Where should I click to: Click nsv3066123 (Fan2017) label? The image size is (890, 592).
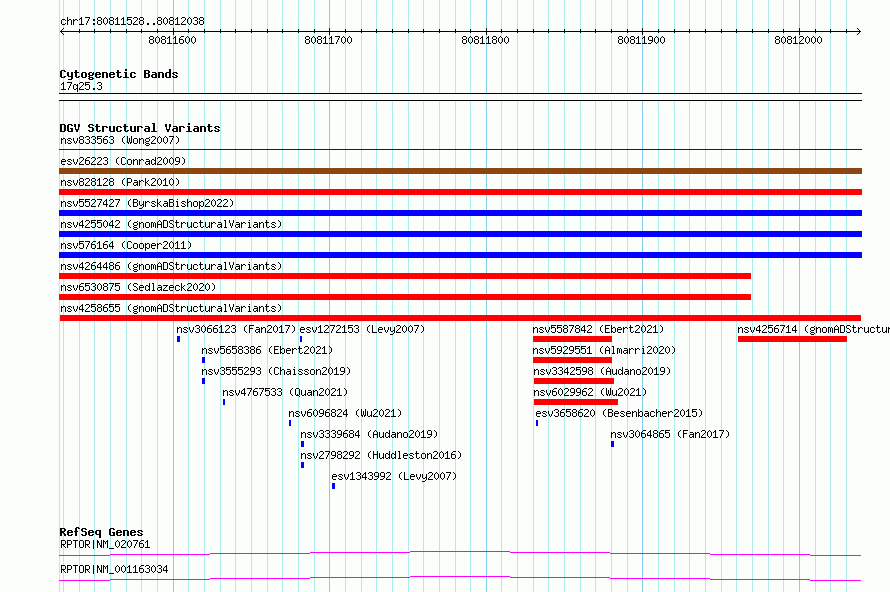pos(236,329)
